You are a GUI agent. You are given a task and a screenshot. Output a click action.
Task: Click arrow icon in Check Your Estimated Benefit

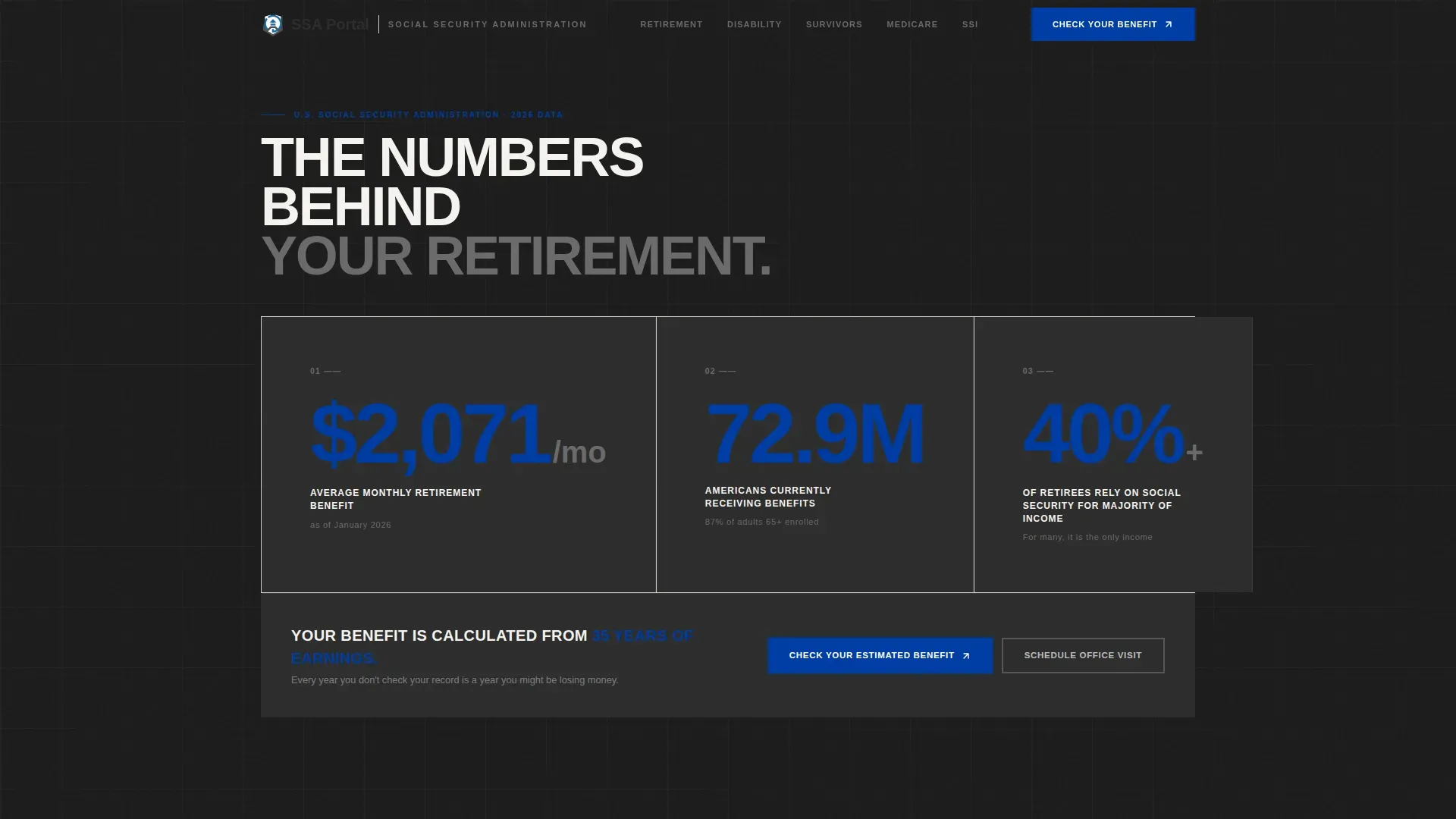coord(965,656)
